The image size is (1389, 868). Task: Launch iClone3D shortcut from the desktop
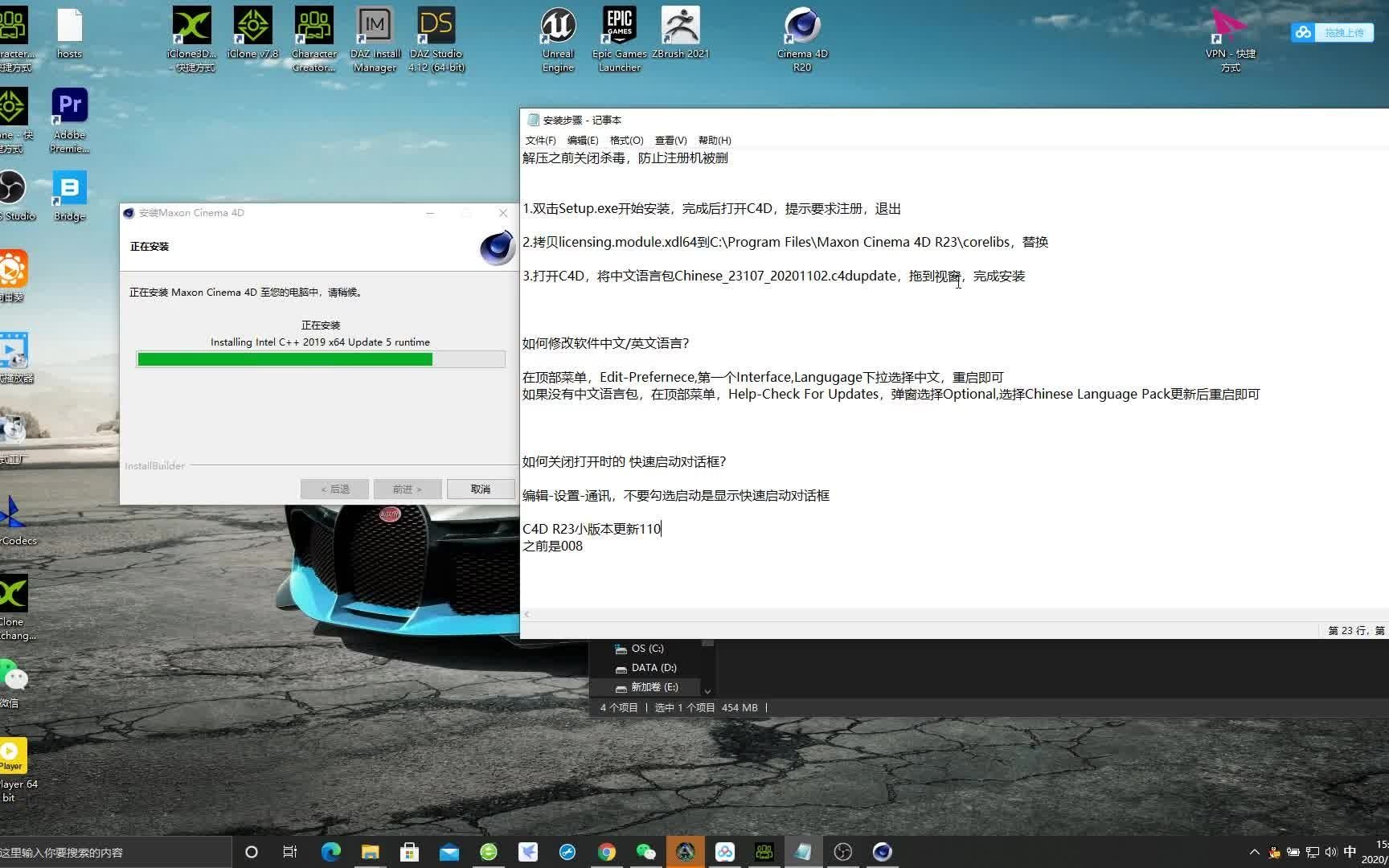[x=192, y=39]
